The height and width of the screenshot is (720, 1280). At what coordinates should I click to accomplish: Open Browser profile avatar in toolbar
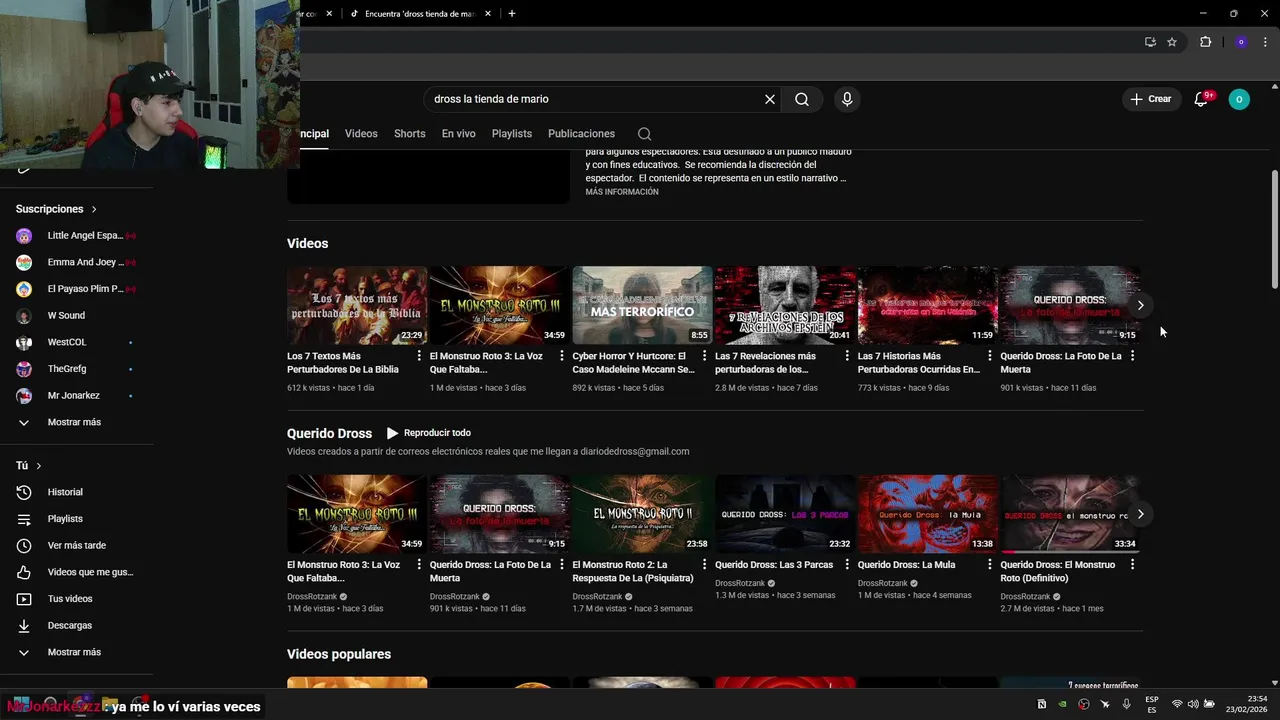point(1241,42)
